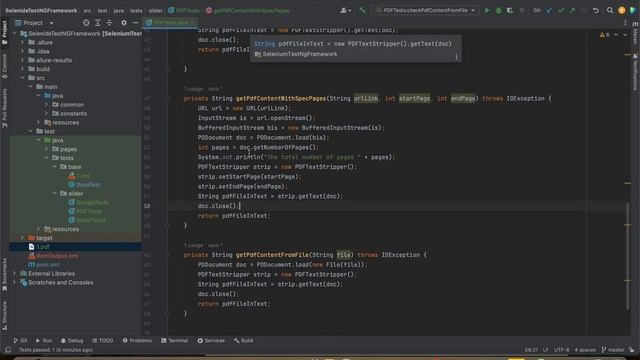Open Project tool window side tab

[x=4, y=32]
